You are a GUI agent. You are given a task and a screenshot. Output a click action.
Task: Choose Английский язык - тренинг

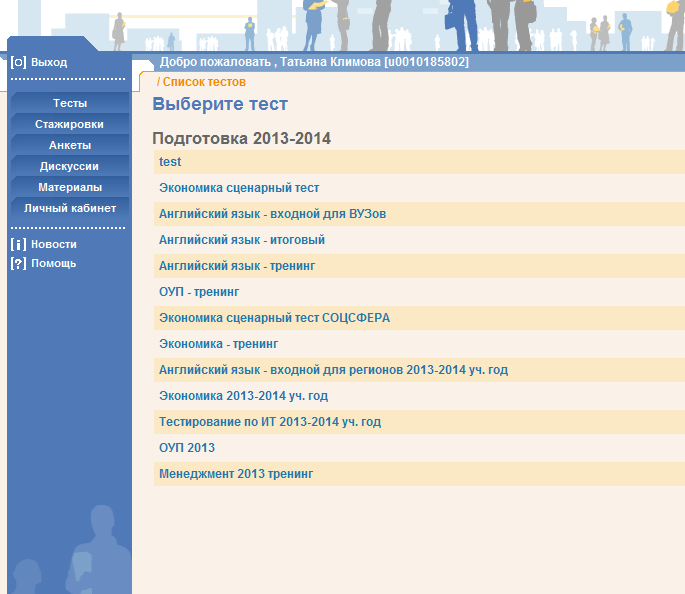237,266
